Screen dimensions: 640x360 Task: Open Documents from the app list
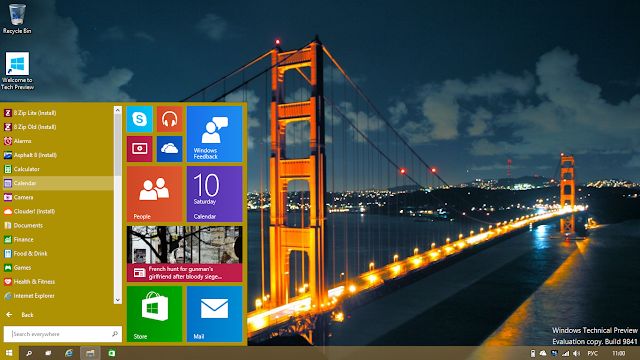(57, 226)
